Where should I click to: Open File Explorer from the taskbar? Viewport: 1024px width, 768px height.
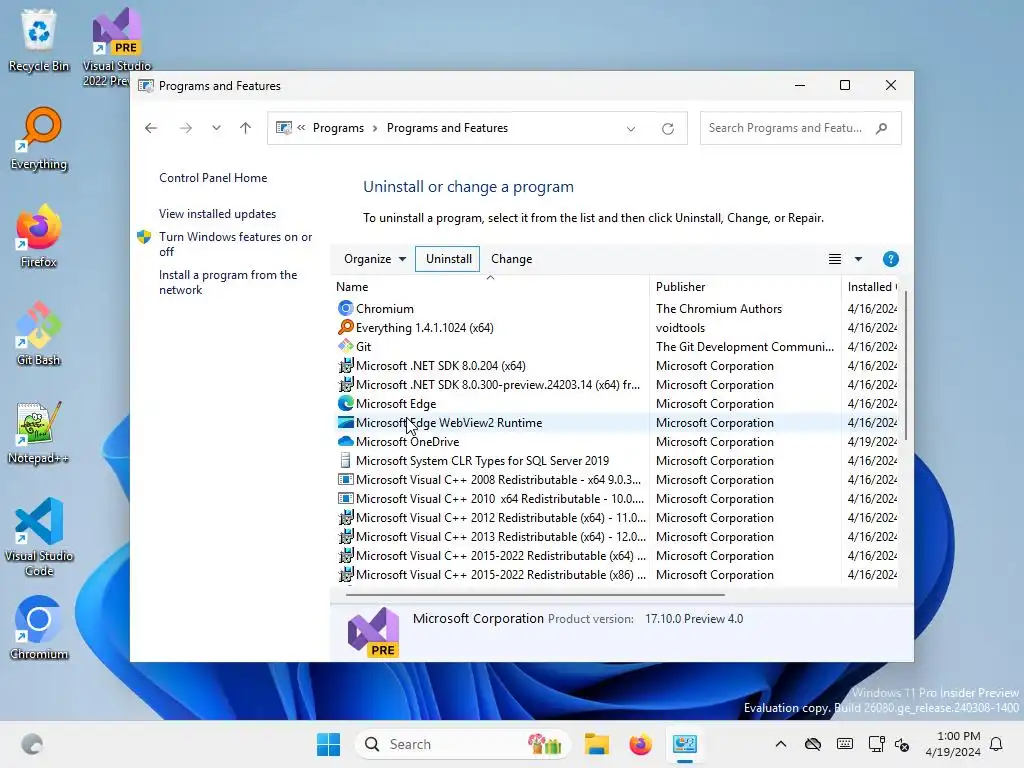(596, 744)
